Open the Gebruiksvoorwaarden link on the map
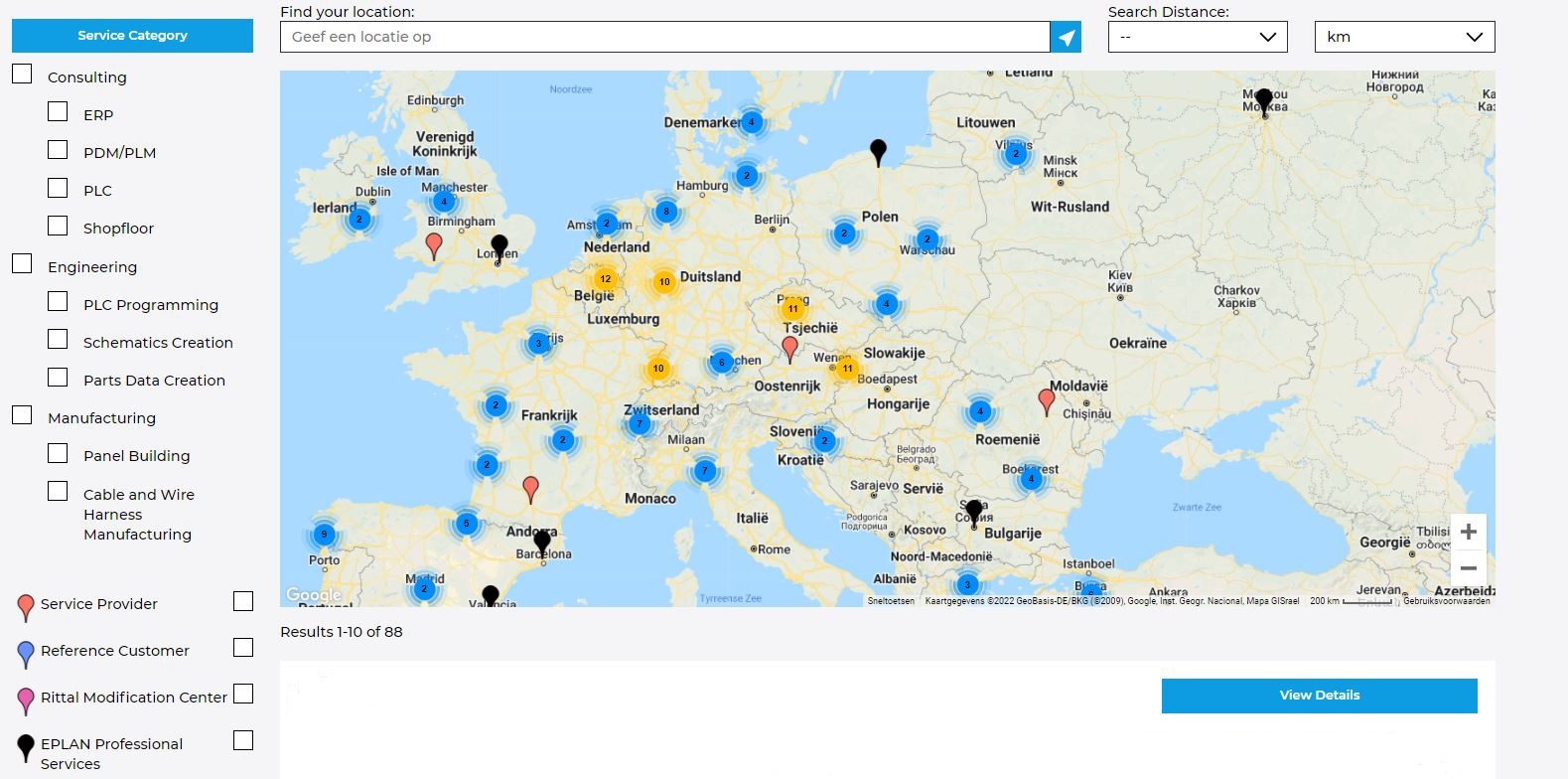The height and width of the screenshot is (779, 1568). click(1446, 601)
